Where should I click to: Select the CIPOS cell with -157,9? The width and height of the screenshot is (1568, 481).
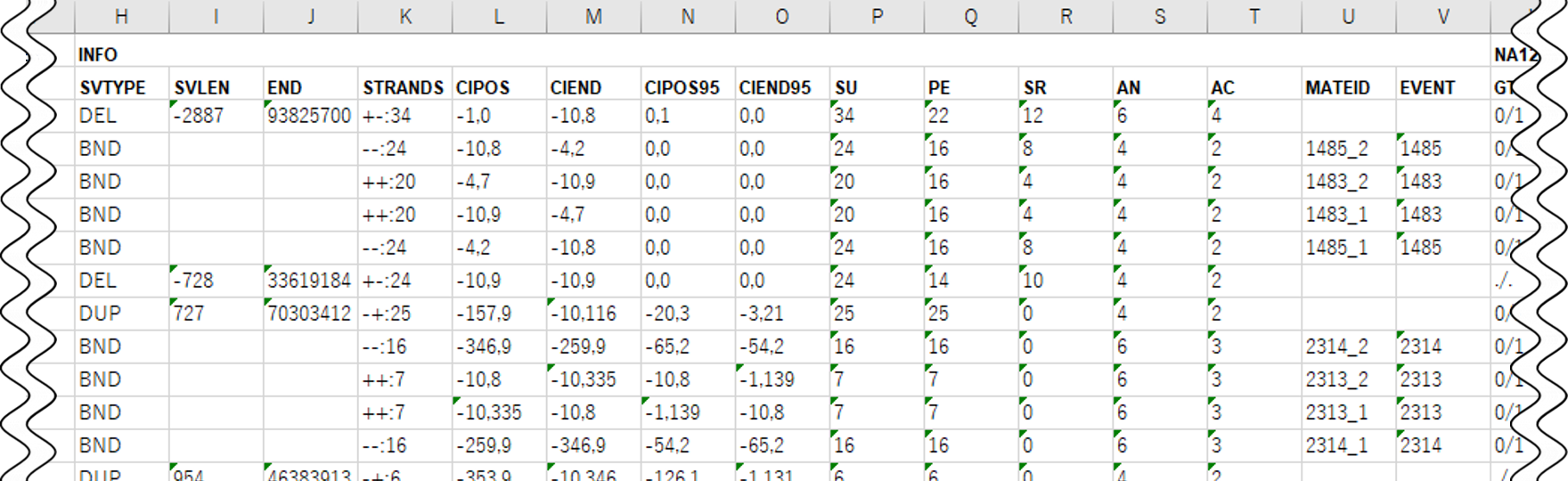484,314
